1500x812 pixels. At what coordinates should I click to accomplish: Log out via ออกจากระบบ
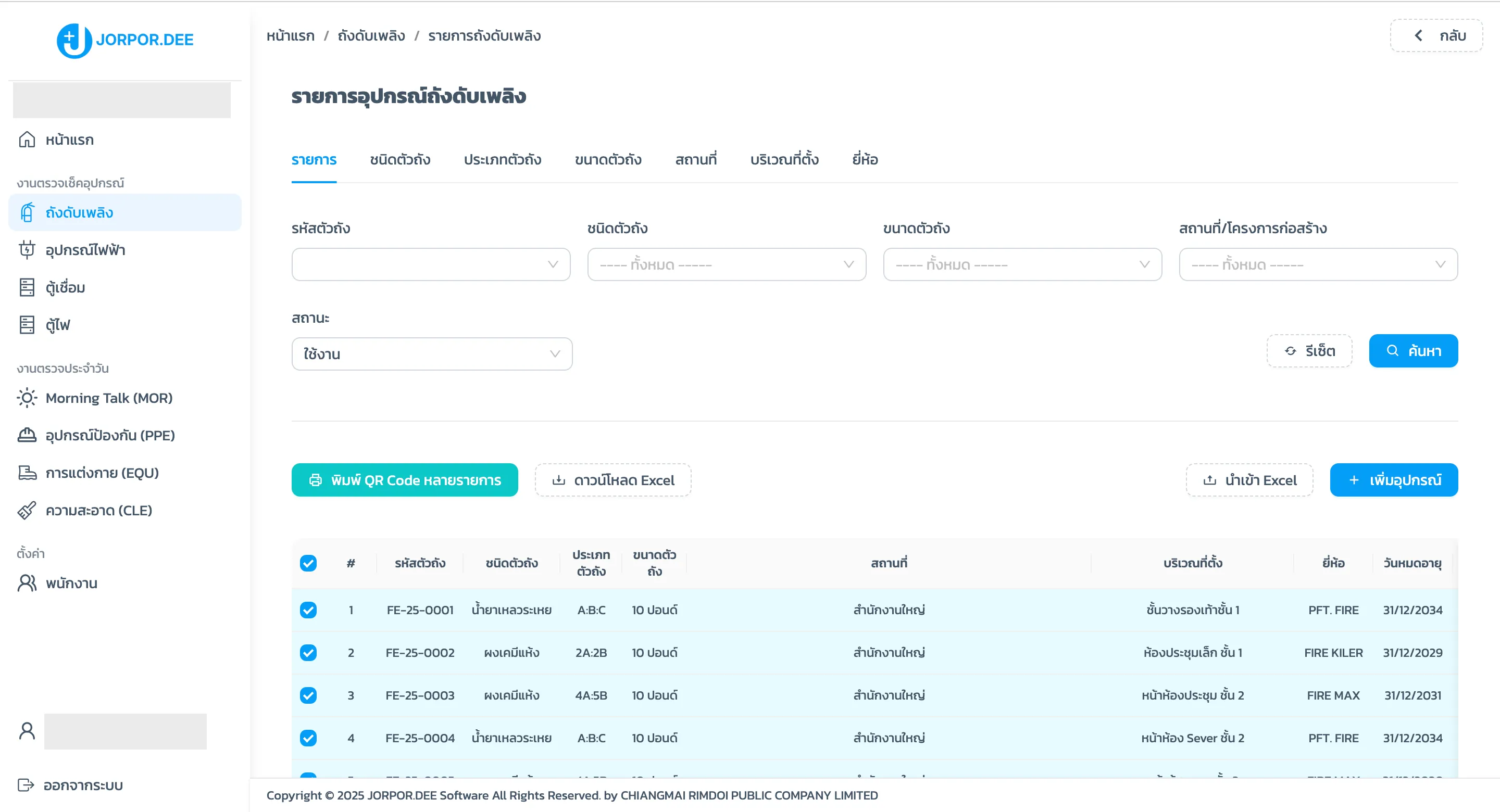82,785
